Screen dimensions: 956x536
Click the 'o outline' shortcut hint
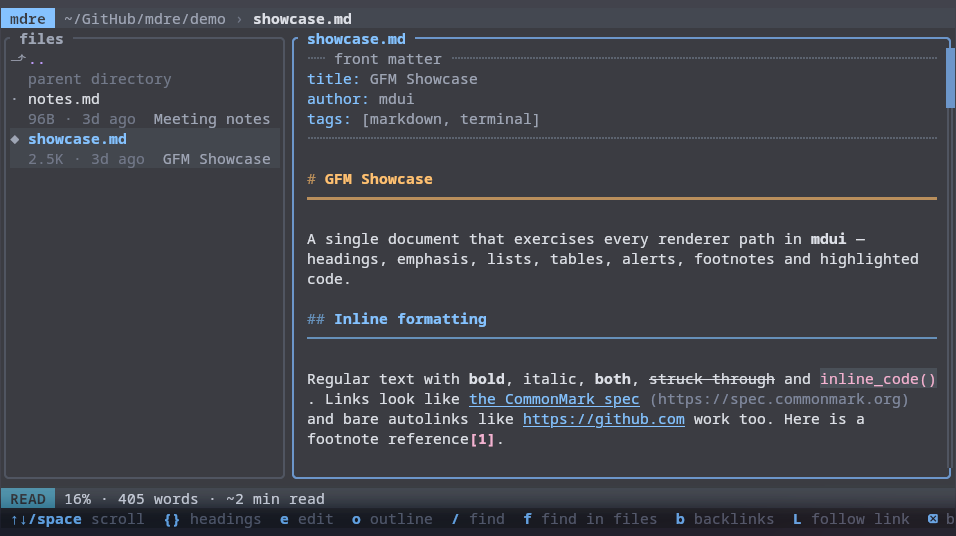(x=392, y=519)
